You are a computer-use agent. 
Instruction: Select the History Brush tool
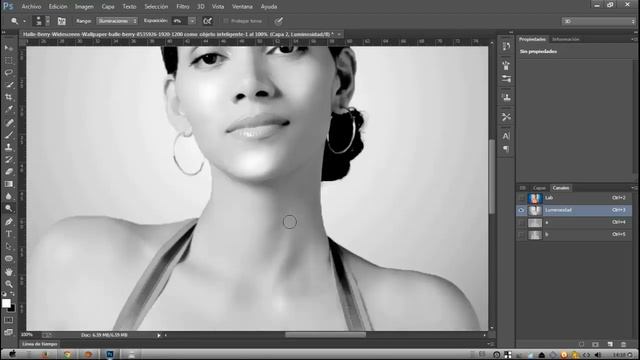coord(9,159)
